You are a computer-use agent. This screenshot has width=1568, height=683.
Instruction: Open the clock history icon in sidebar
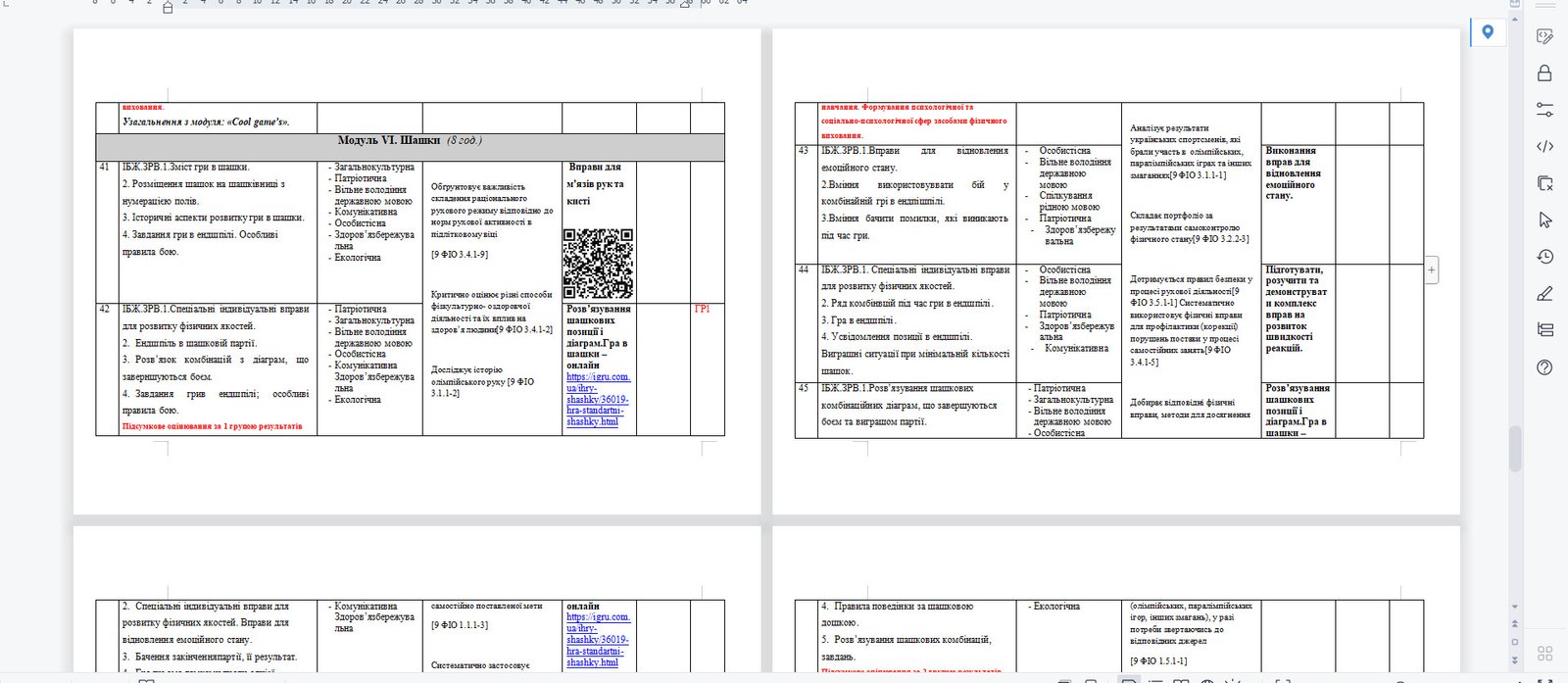pos(1544,256)
